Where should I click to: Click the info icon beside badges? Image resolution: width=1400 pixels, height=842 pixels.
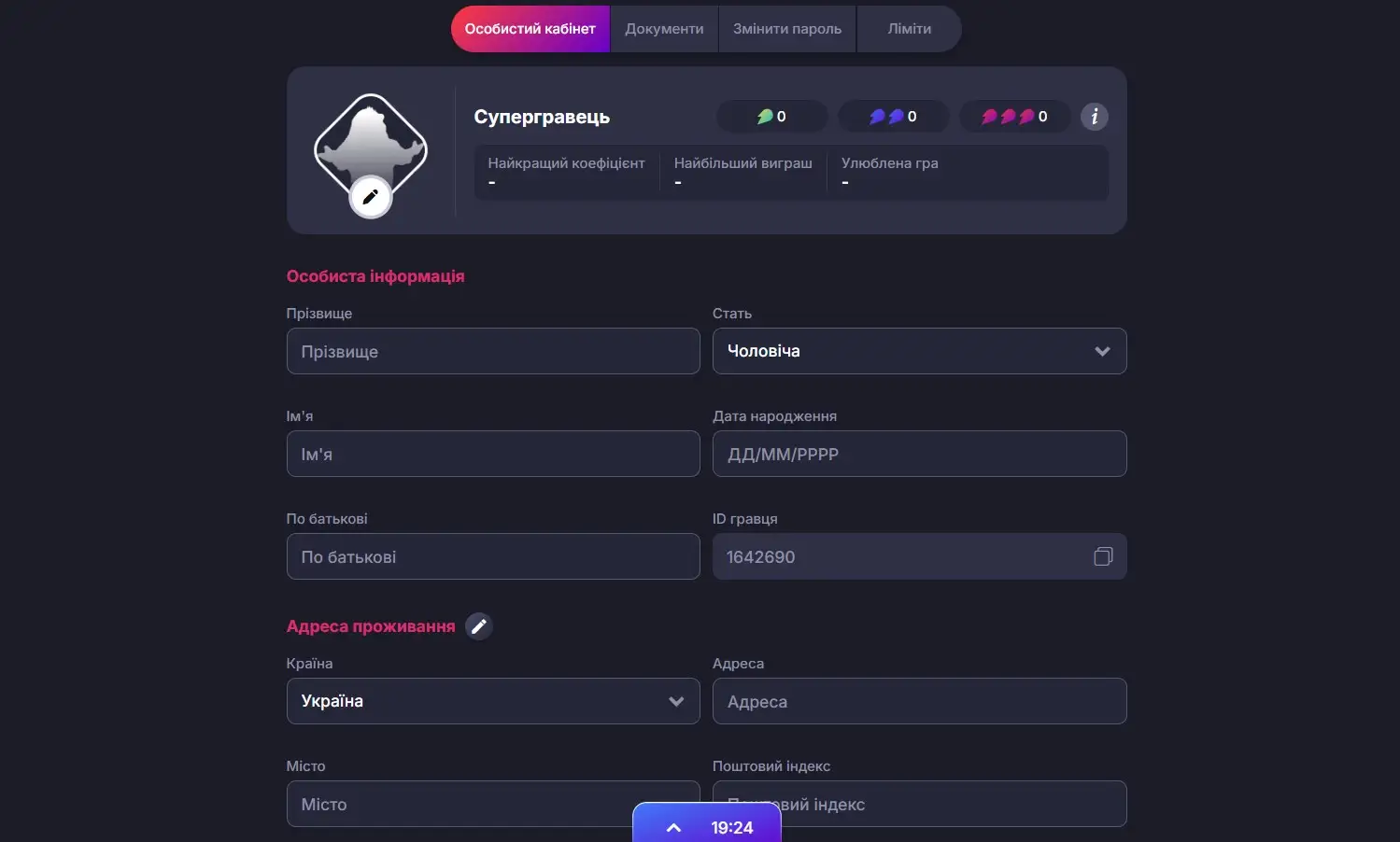tap(1095, 117)
